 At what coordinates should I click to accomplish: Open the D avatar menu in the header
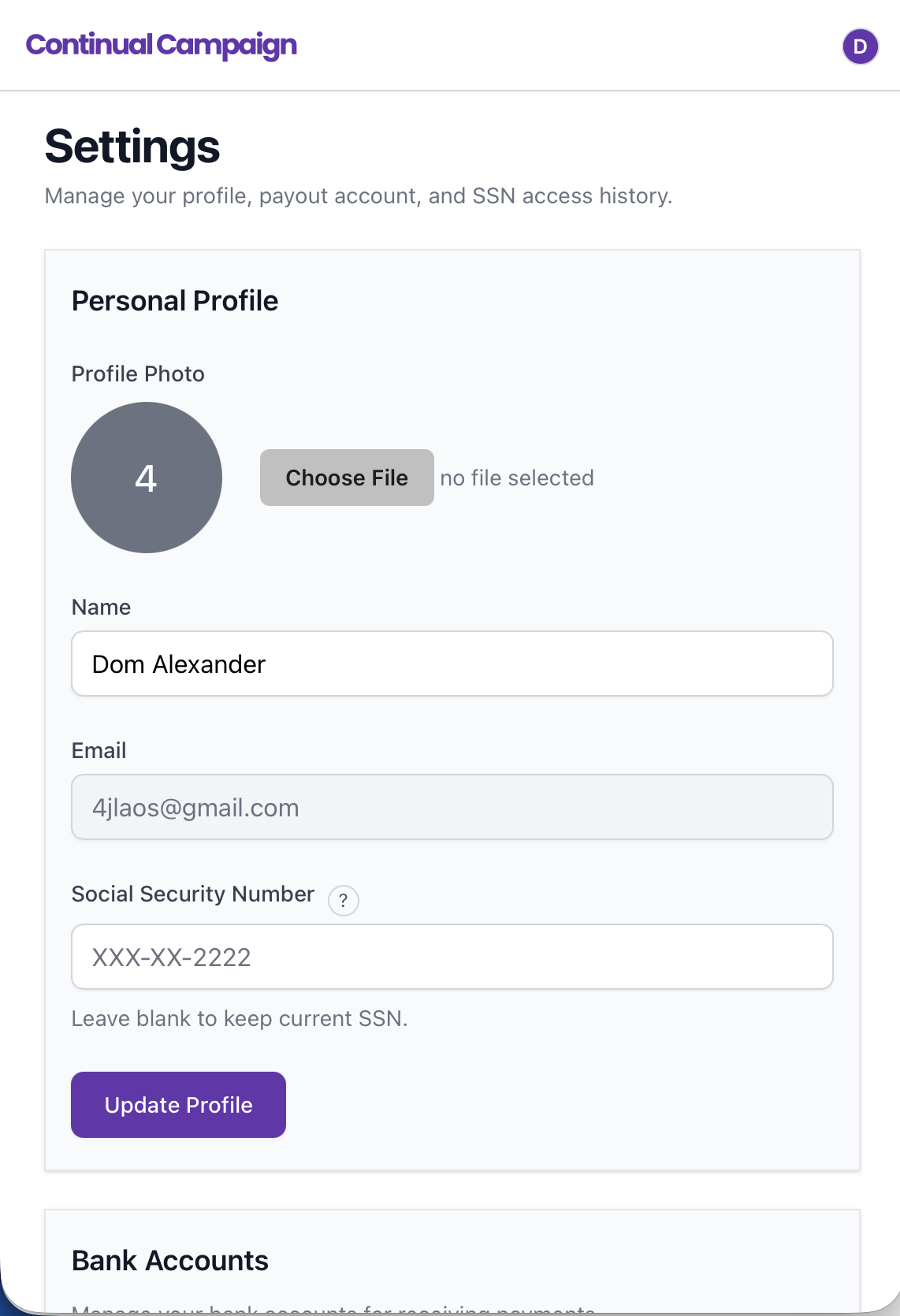(859, 46)
